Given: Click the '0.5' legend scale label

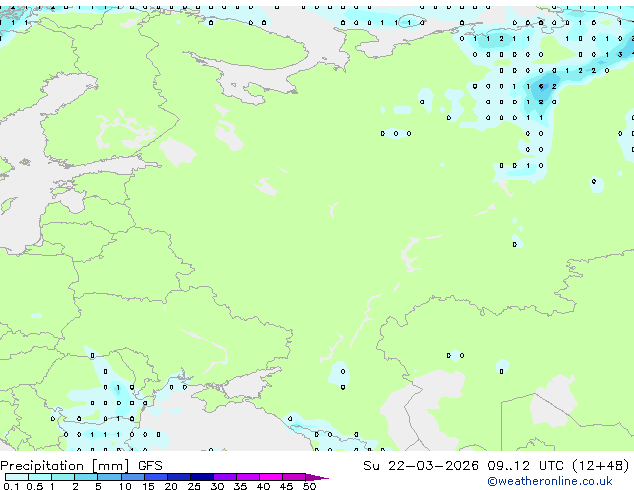Looking at the screenshot, I should tap(34, 486).
